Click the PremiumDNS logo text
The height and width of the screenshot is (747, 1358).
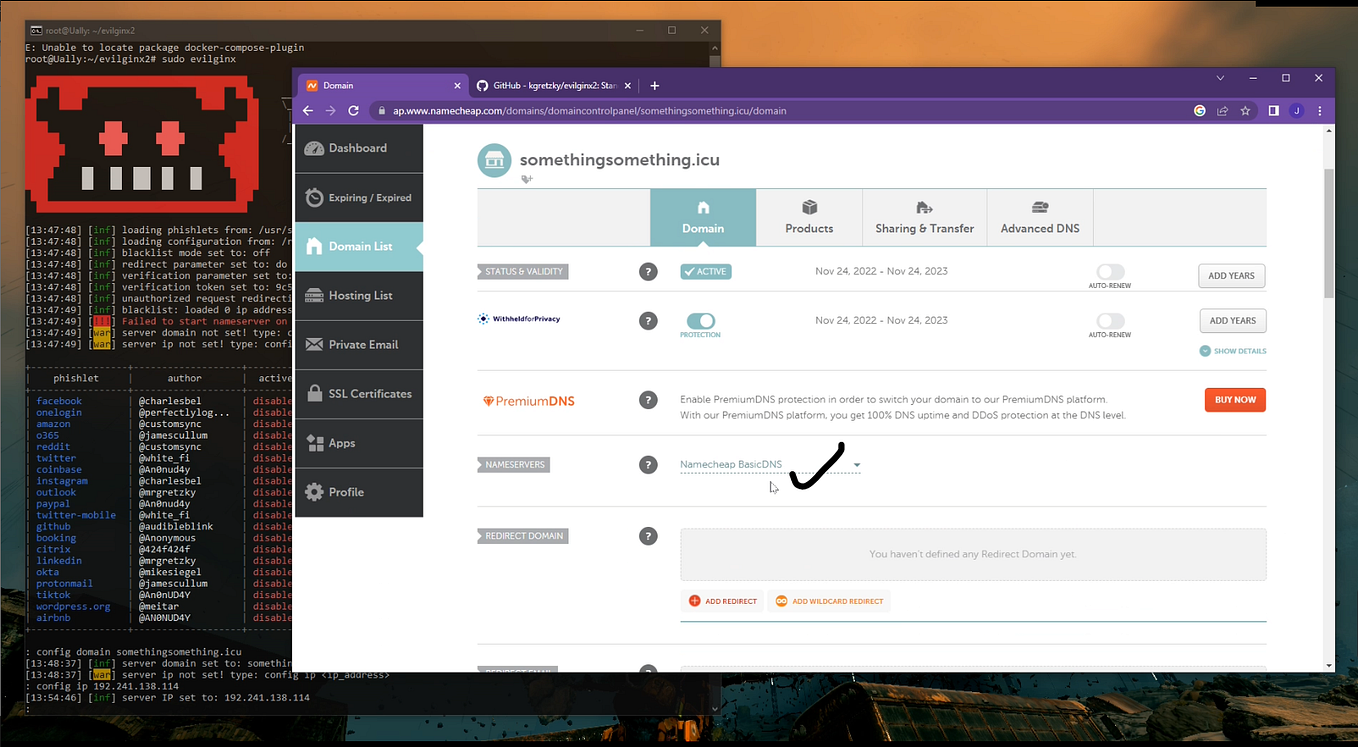click(x=529, y=401)
